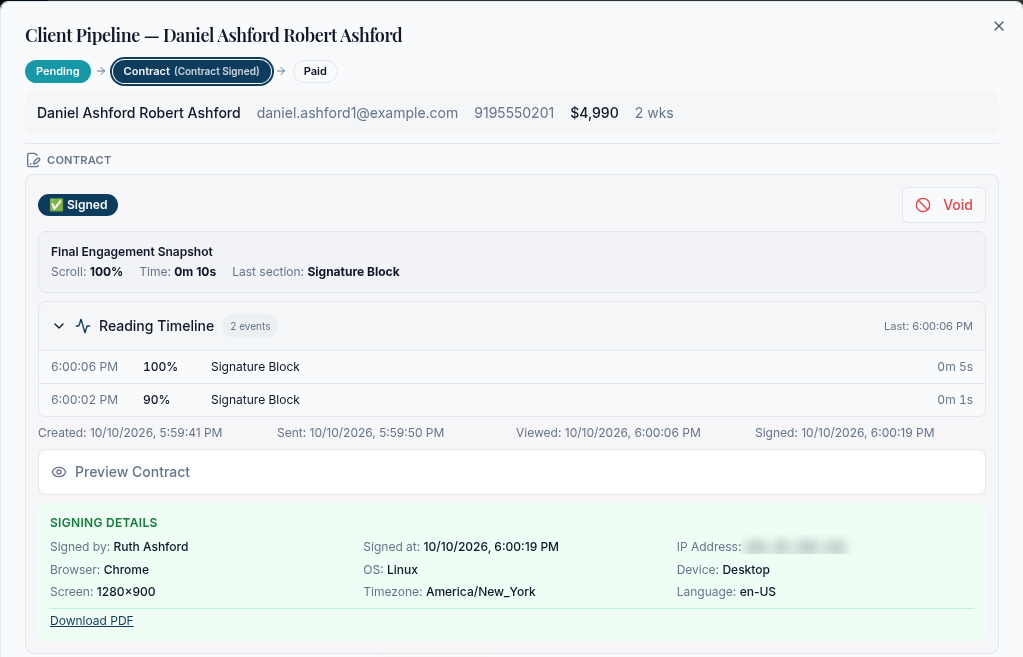Click the Void prohibition icon
Screen dimensions: 1023x657
tap(923, 205)
